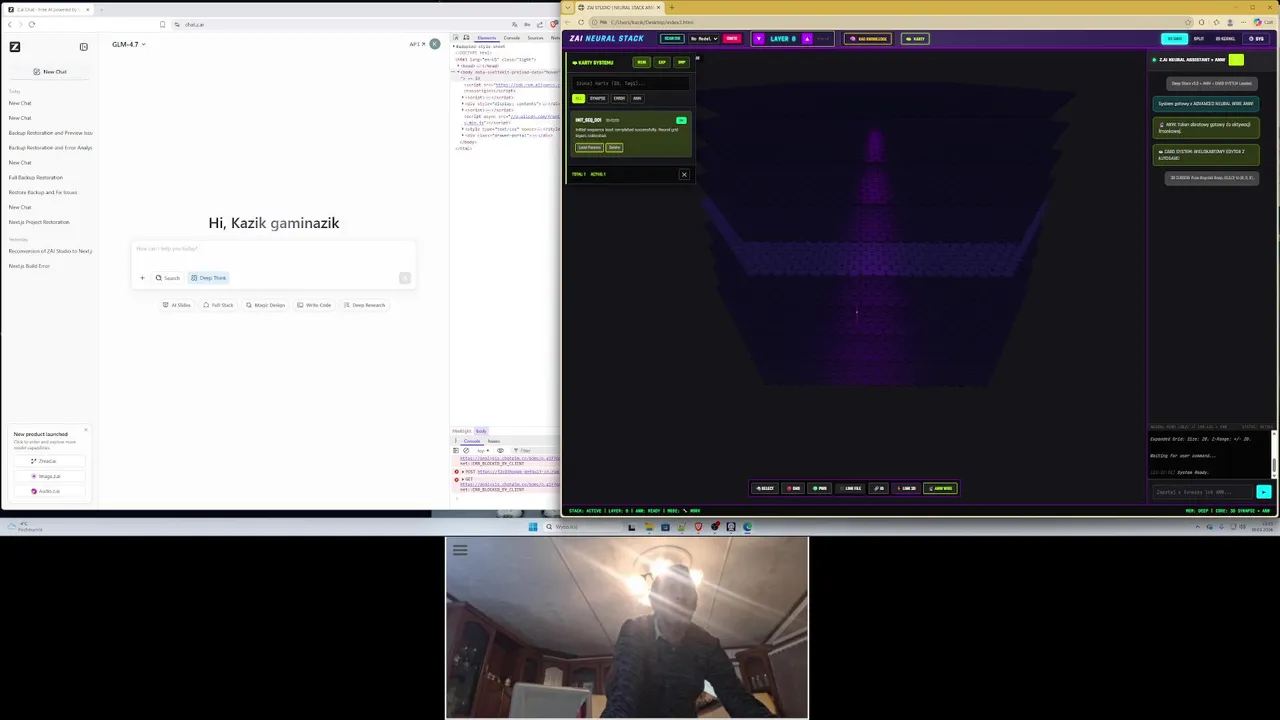Select the ERROR filter chip
This screenshot has width=1280, height=720.
tap(619, 98)
